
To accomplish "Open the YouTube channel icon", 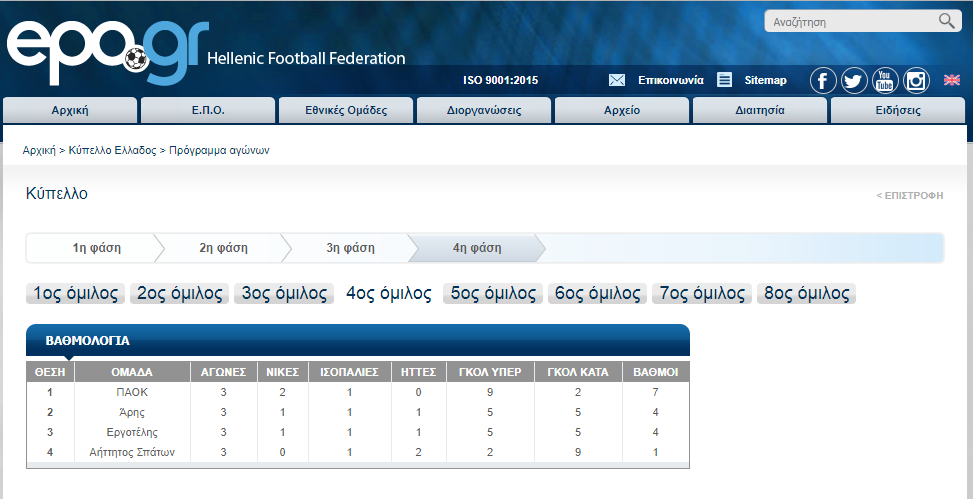I will point(885,81).
